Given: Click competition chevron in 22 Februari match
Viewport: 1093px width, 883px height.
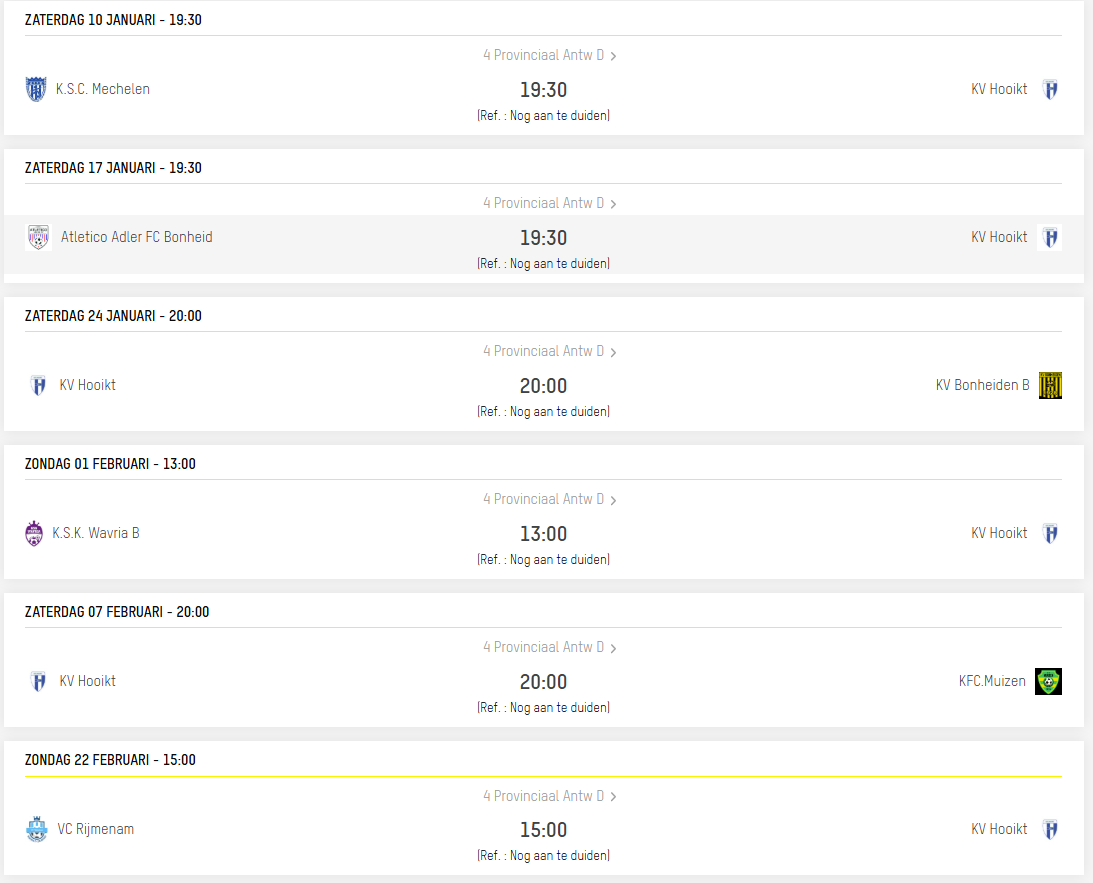Looking at the screenshot, I should click(x=613, y=797).
